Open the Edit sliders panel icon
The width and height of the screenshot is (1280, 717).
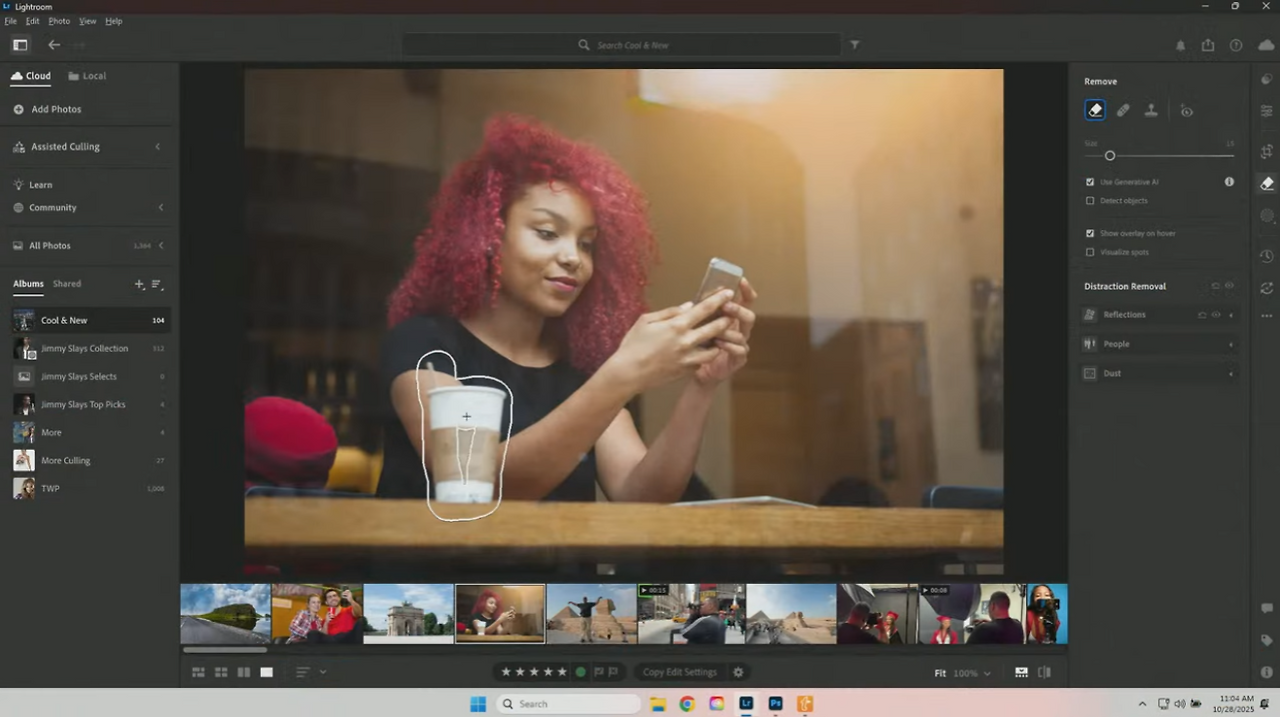1267,111
